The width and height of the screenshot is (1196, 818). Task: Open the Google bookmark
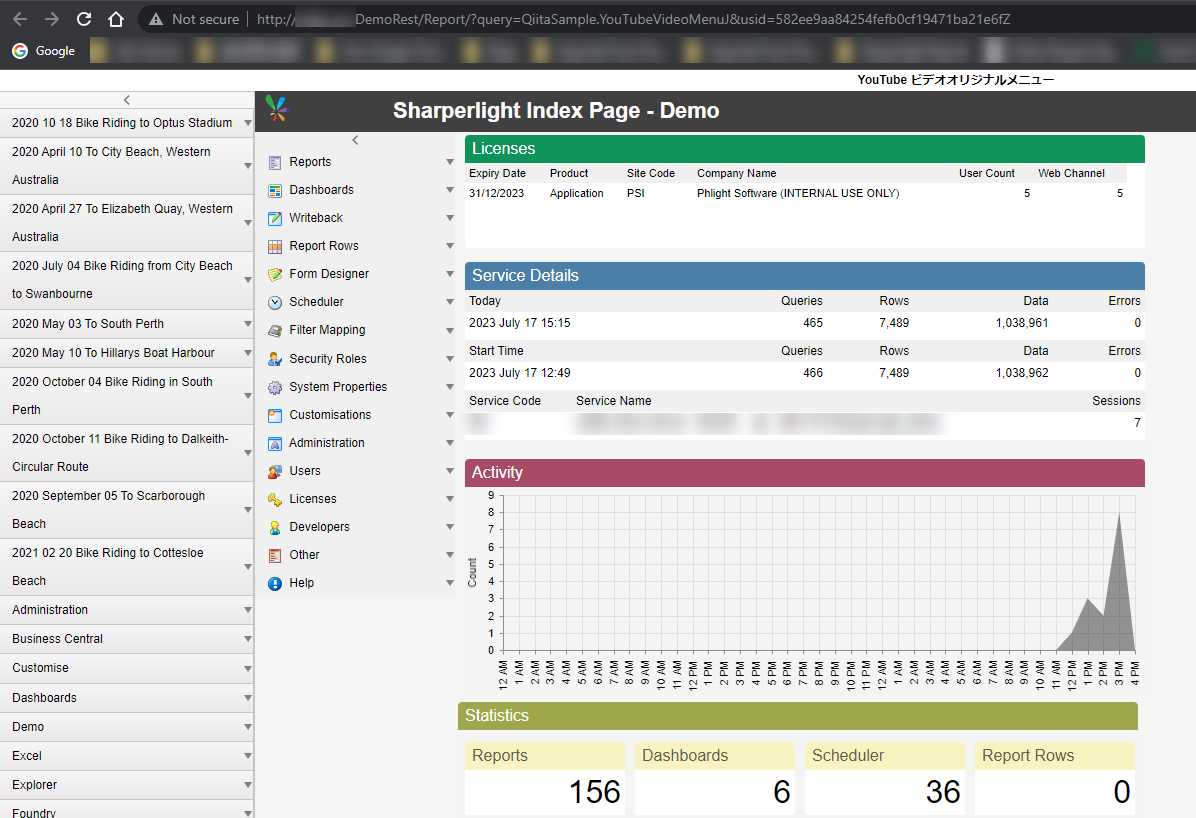(44, 51)
